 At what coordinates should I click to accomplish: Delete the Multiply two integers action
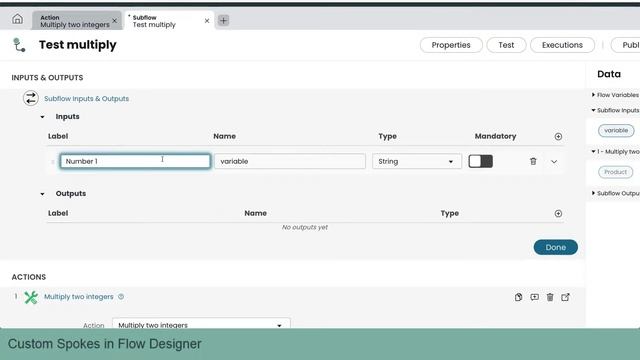(x=550, y=297)
